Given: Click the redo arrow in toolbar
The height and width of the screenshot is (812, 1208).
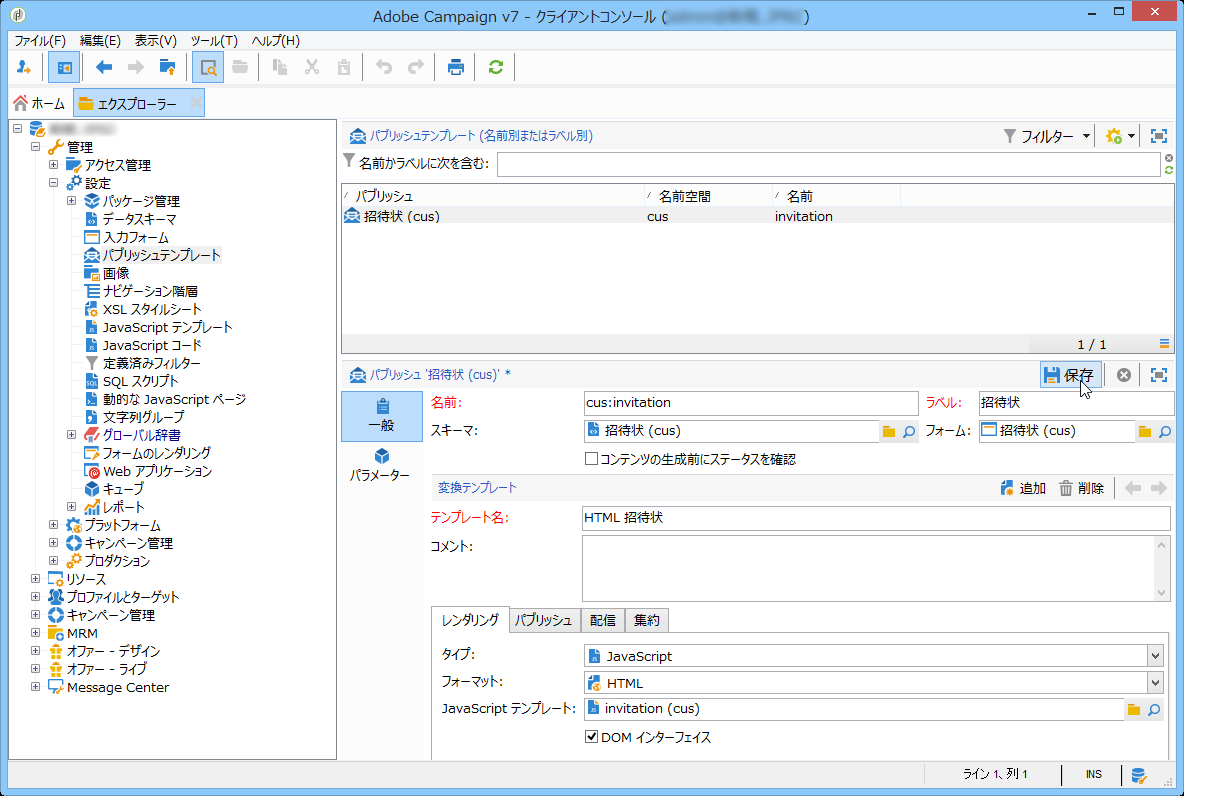Looking at the screenshot, I should click(415, 67).
